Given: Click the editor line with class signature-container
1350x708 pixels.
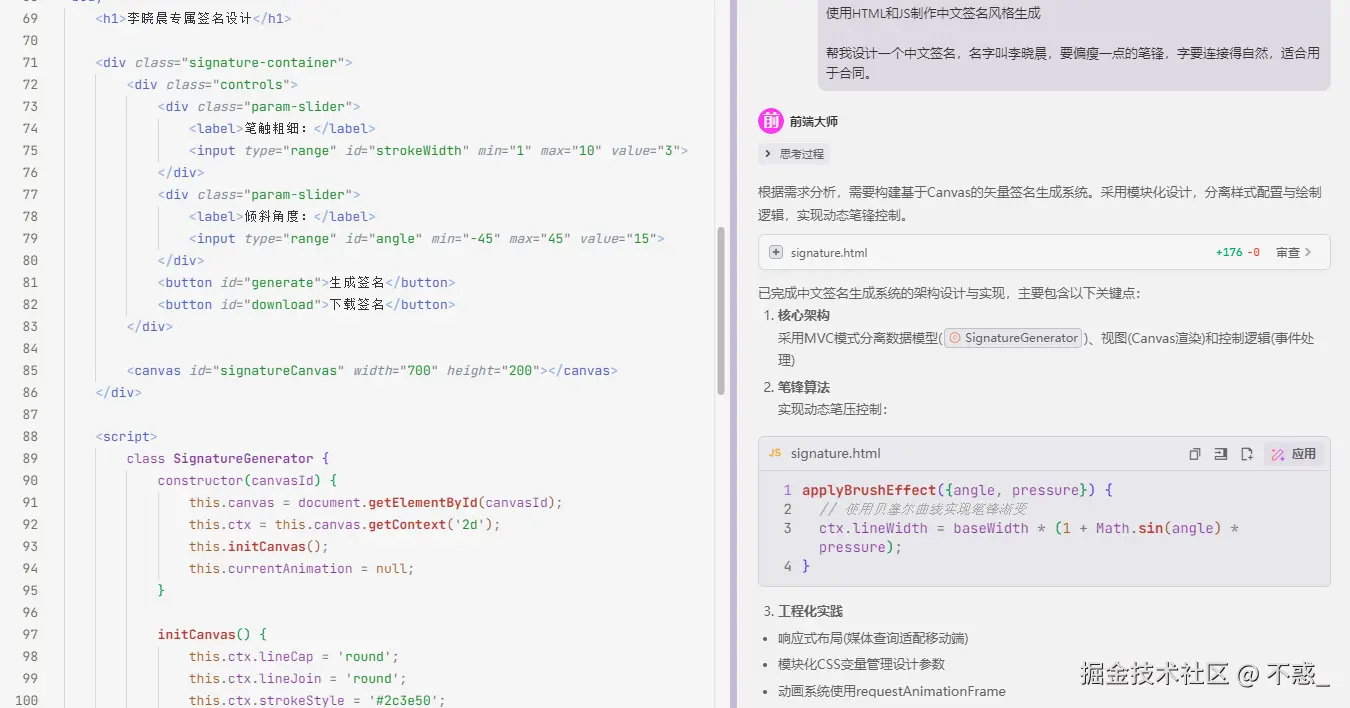Looking at the screenshot, I should click(224, 62).
